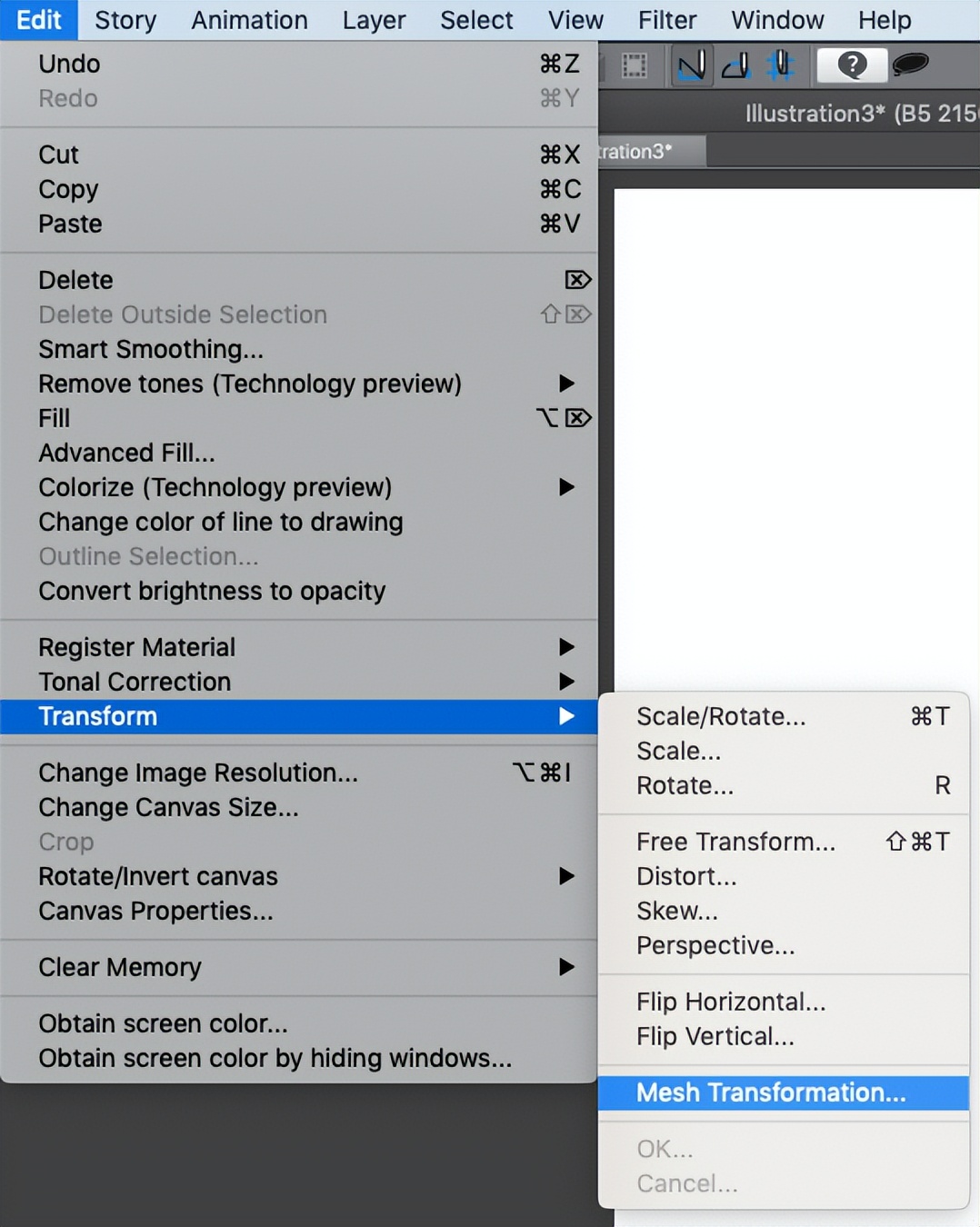Image resolution: width=980 pixels, height=1227 pixels.
Task: Choose Convert brightness to opacity
Action: click(x=212, y=591)
